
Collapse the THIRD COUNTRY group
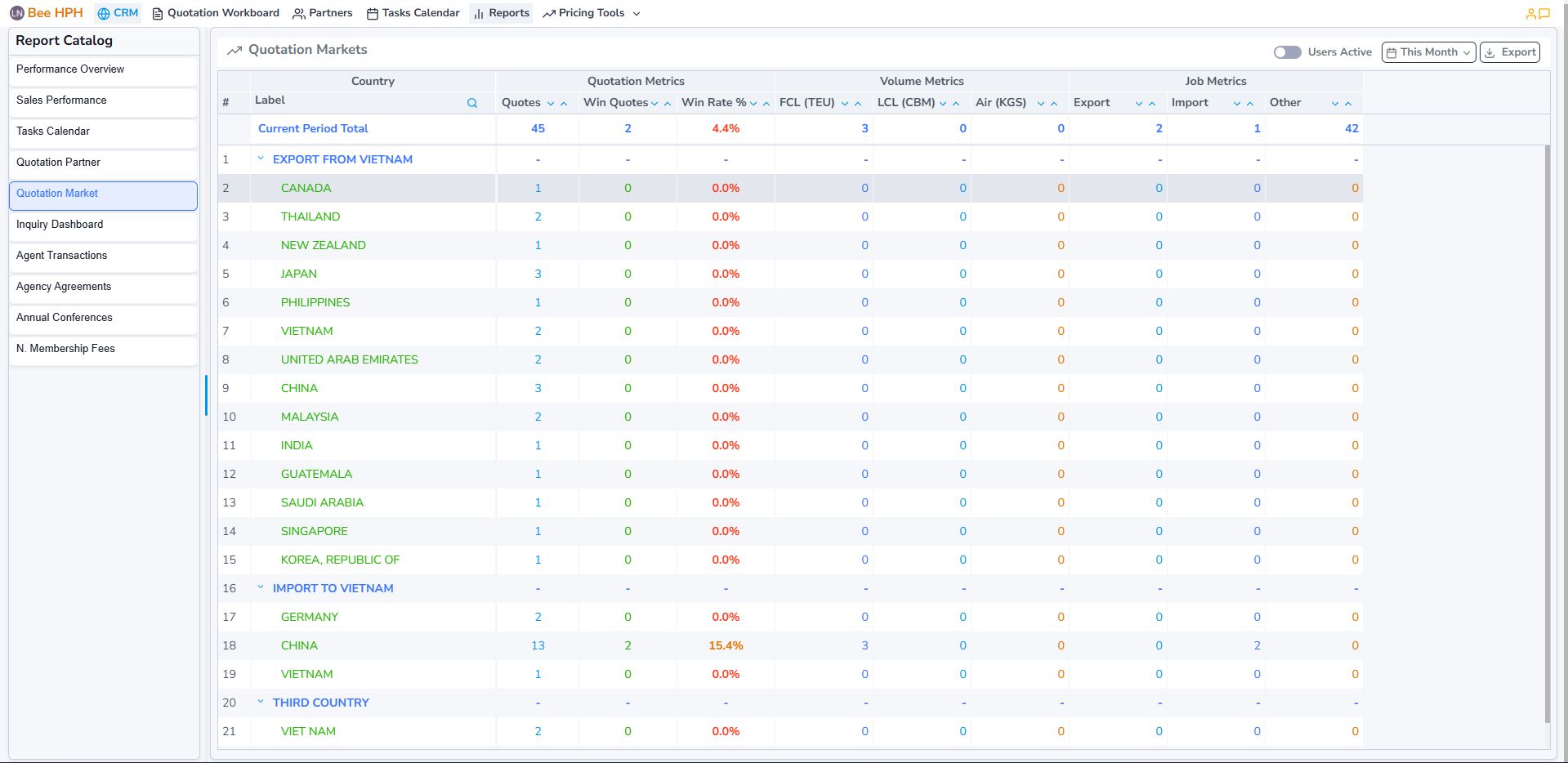tap(261, 702)
